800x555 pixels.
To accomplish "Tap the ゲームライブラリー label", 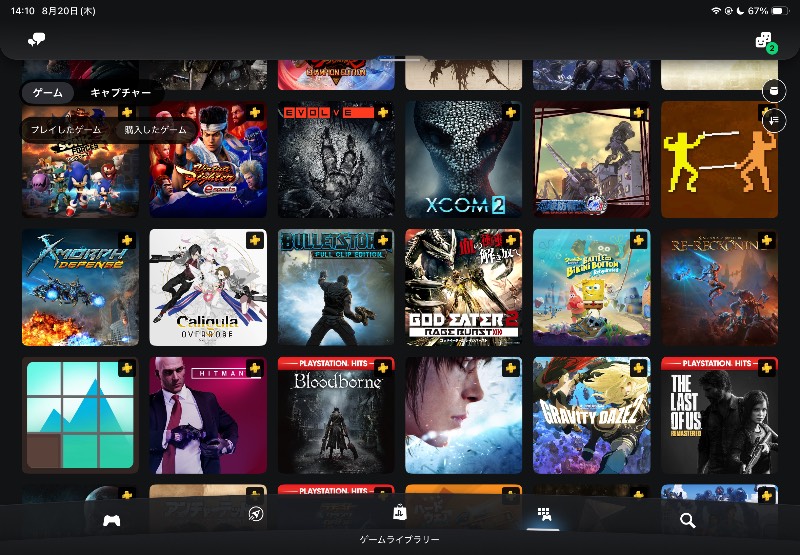I will point(399,540).
